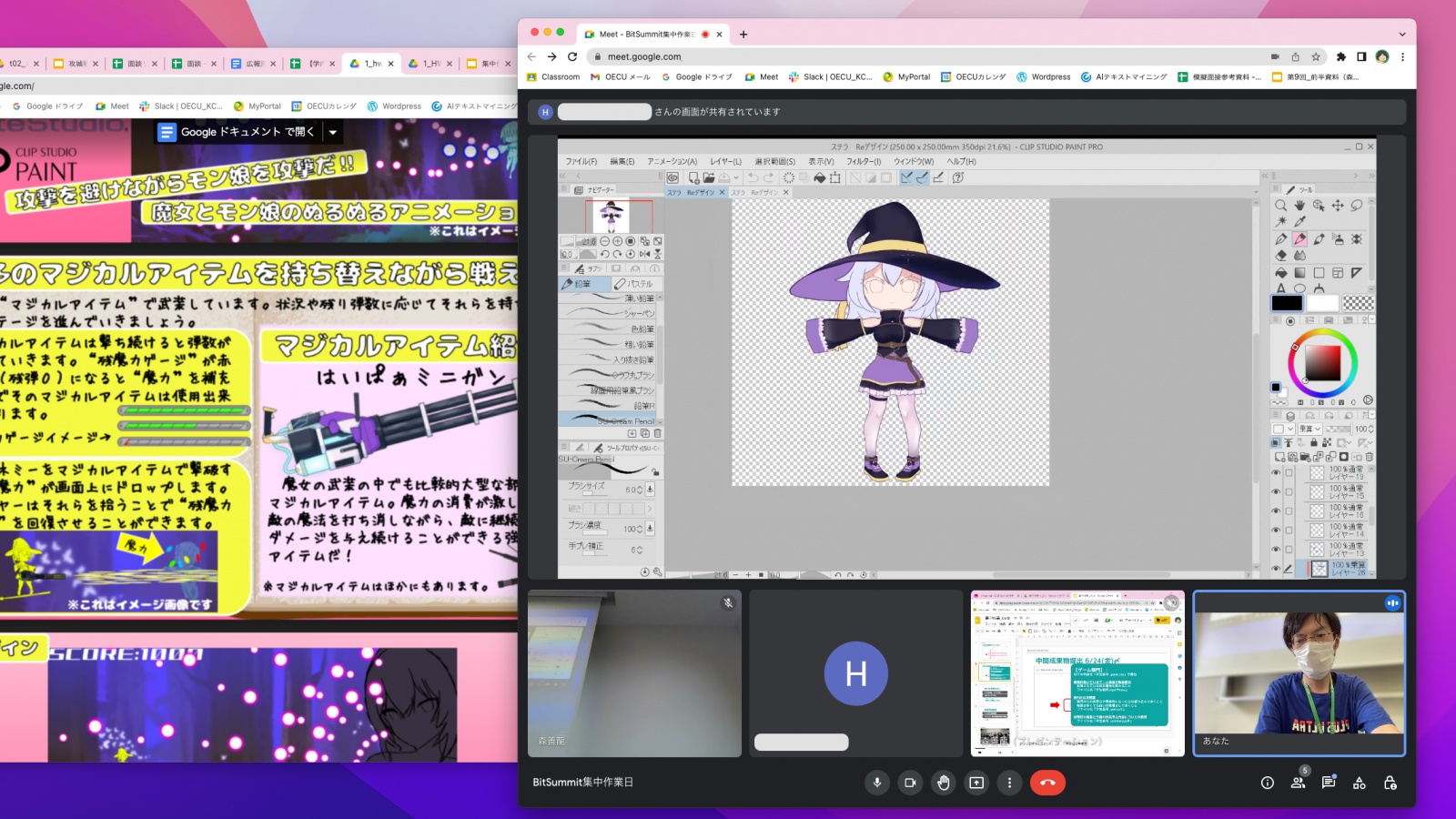Open AIテキストマイニング bookmark in Meet window
Image resolution: width=1456 pixels, height=819 pixels.
pos(1124,77)
